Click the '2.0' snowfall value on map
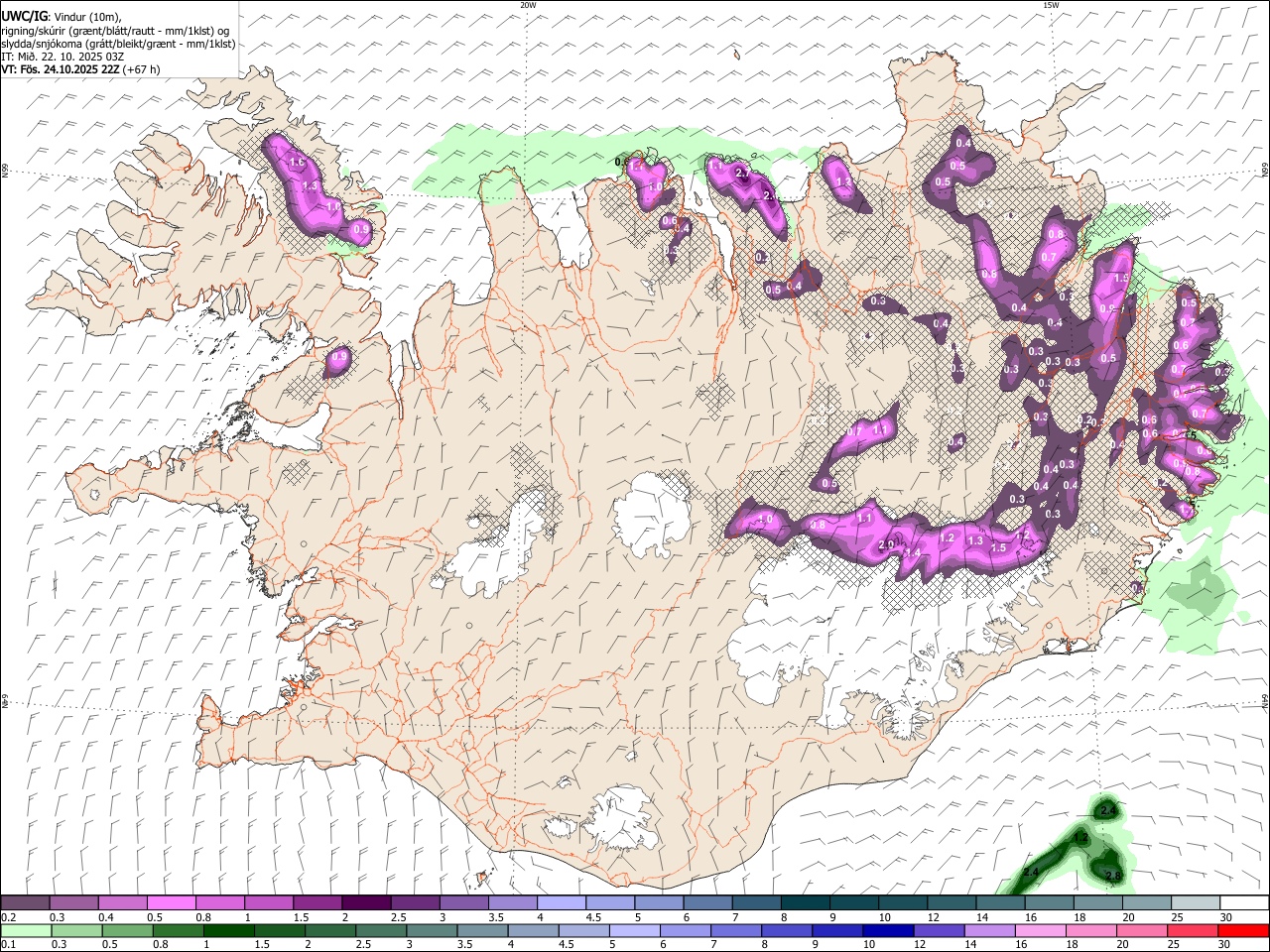Image resolution: width=1270 pixels, height=952 pixels. pos(887,544)
